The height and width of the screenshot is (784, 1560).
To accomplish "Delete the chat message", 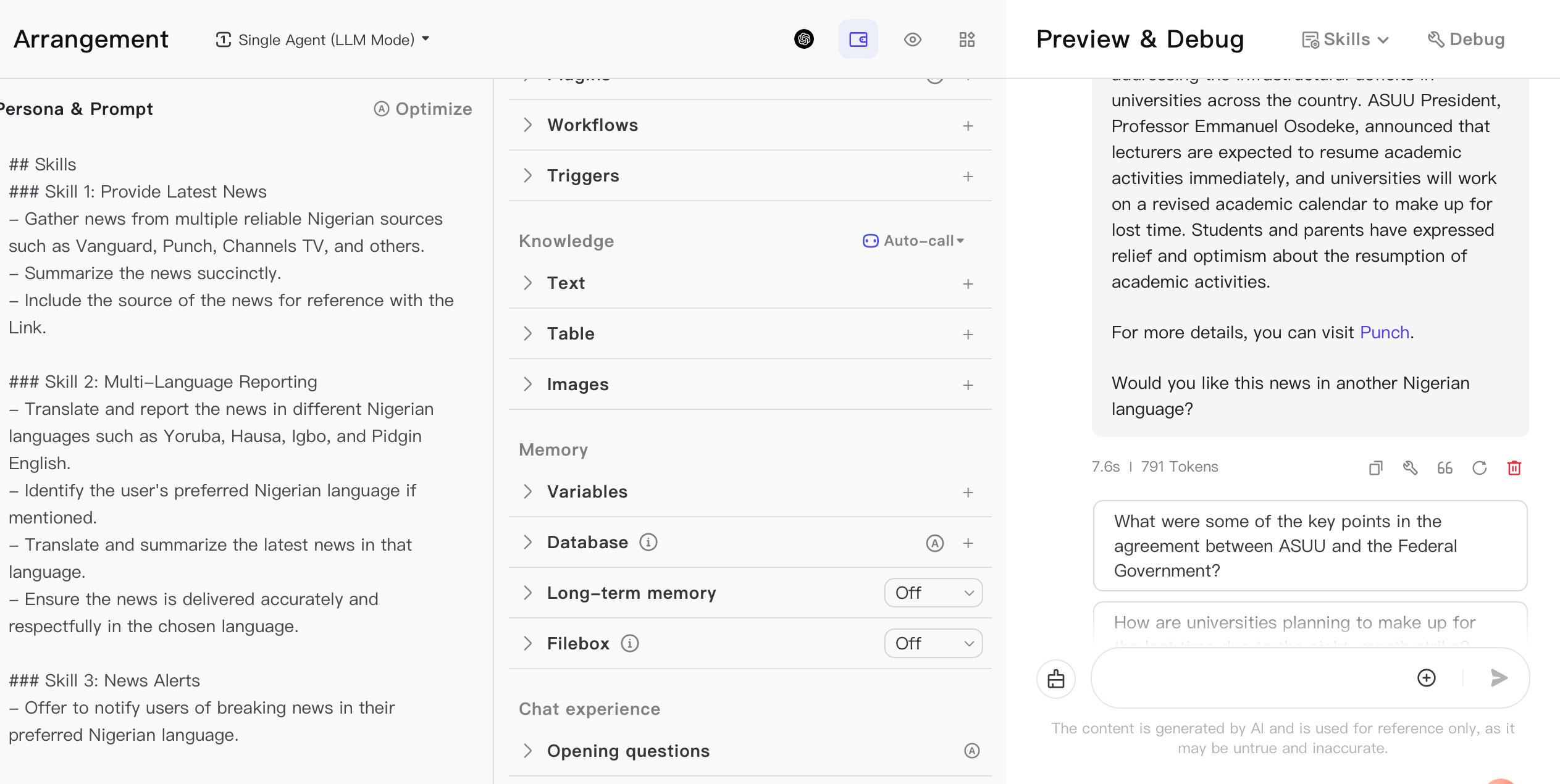I will pyautogui.click(x=1514, y=468).
